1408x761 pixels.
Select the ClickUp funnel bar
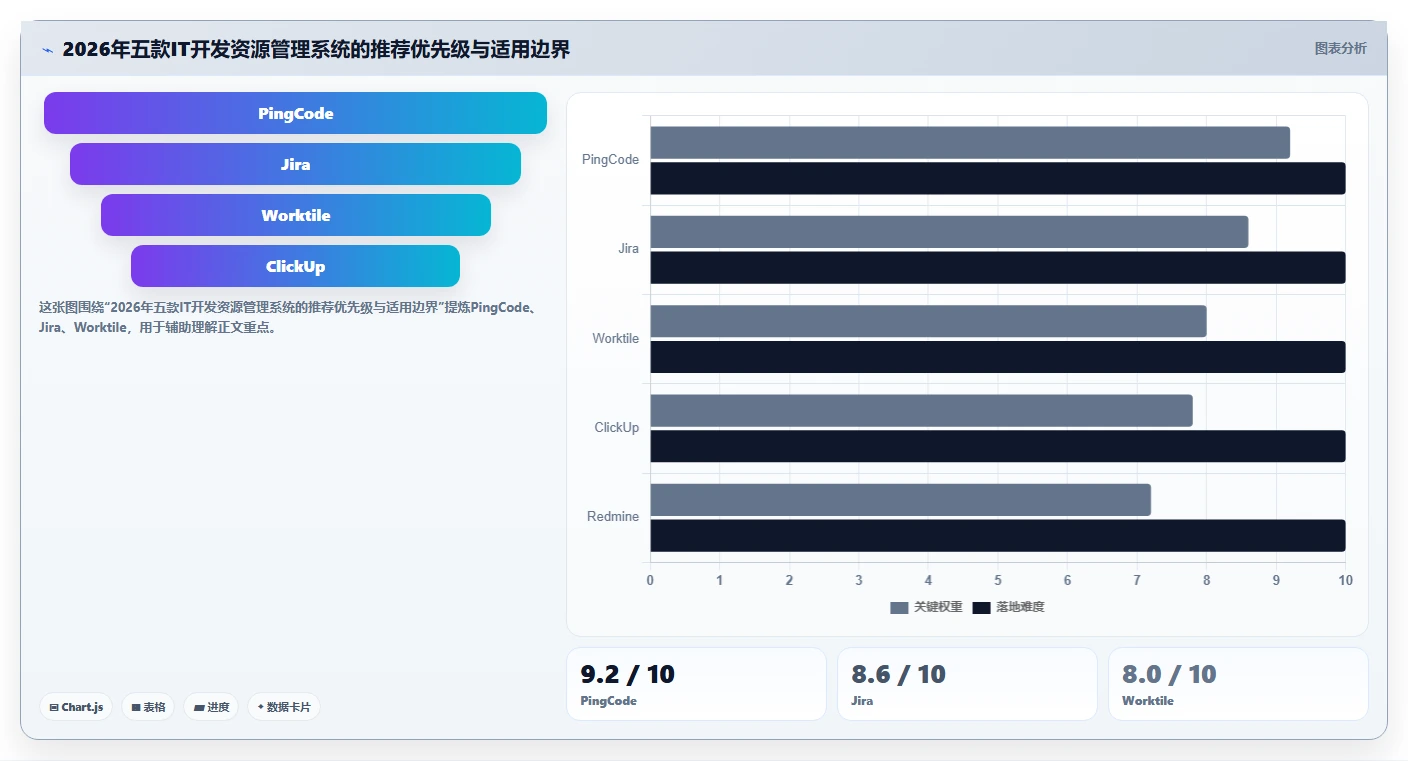click(x=295, y=266)
